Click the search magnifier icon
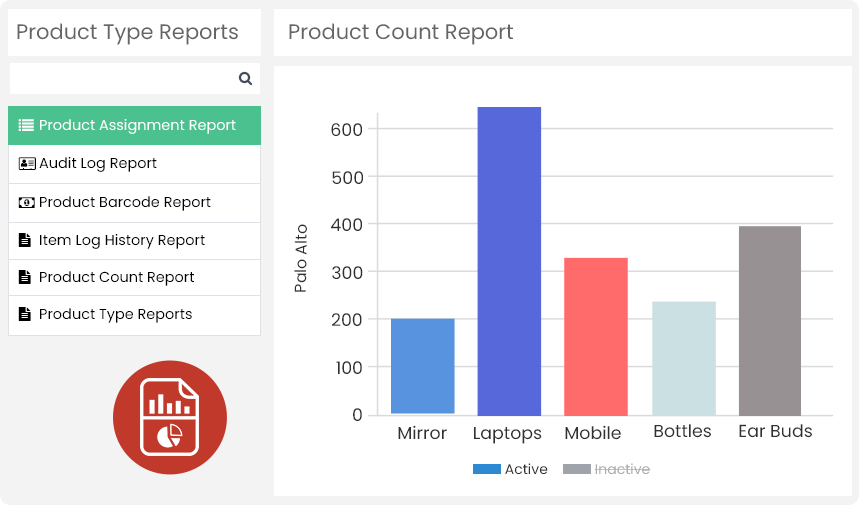Screen dimensions: 859x505 245,79
